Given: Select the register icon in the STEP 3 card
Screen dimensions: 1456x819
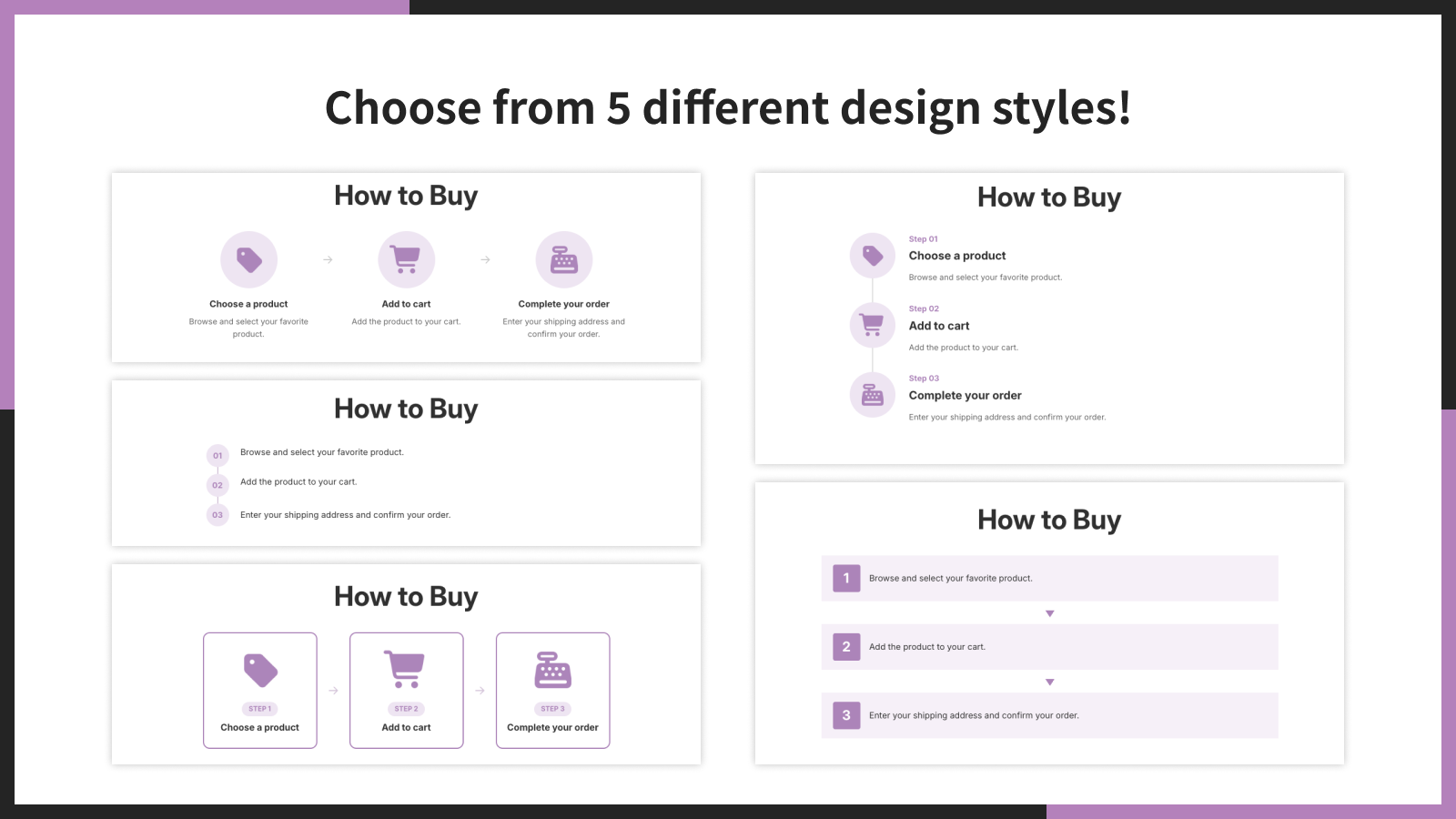Looking at the screenshot, I should click(x=552, y=671).
